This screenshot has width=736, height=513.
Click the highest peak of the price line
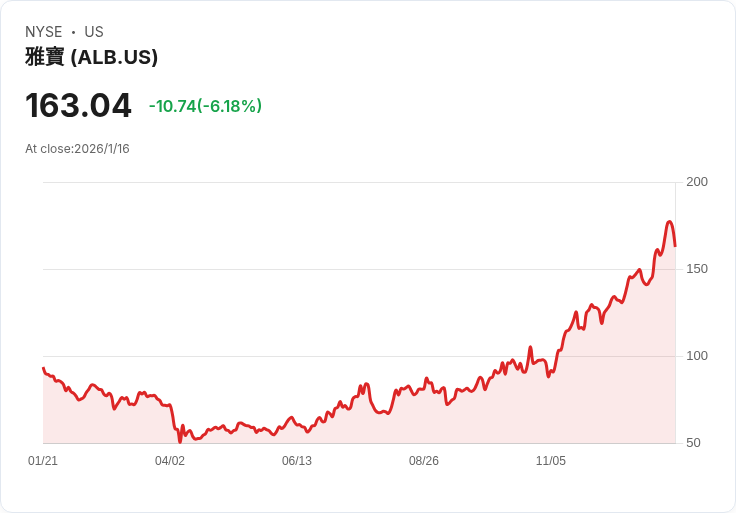coord(669,222)
